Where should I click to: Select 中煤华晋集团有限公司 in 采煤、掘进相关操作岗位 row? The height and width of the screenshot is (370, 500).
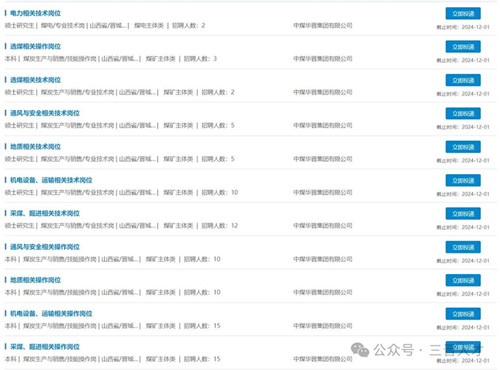point(323,359)
